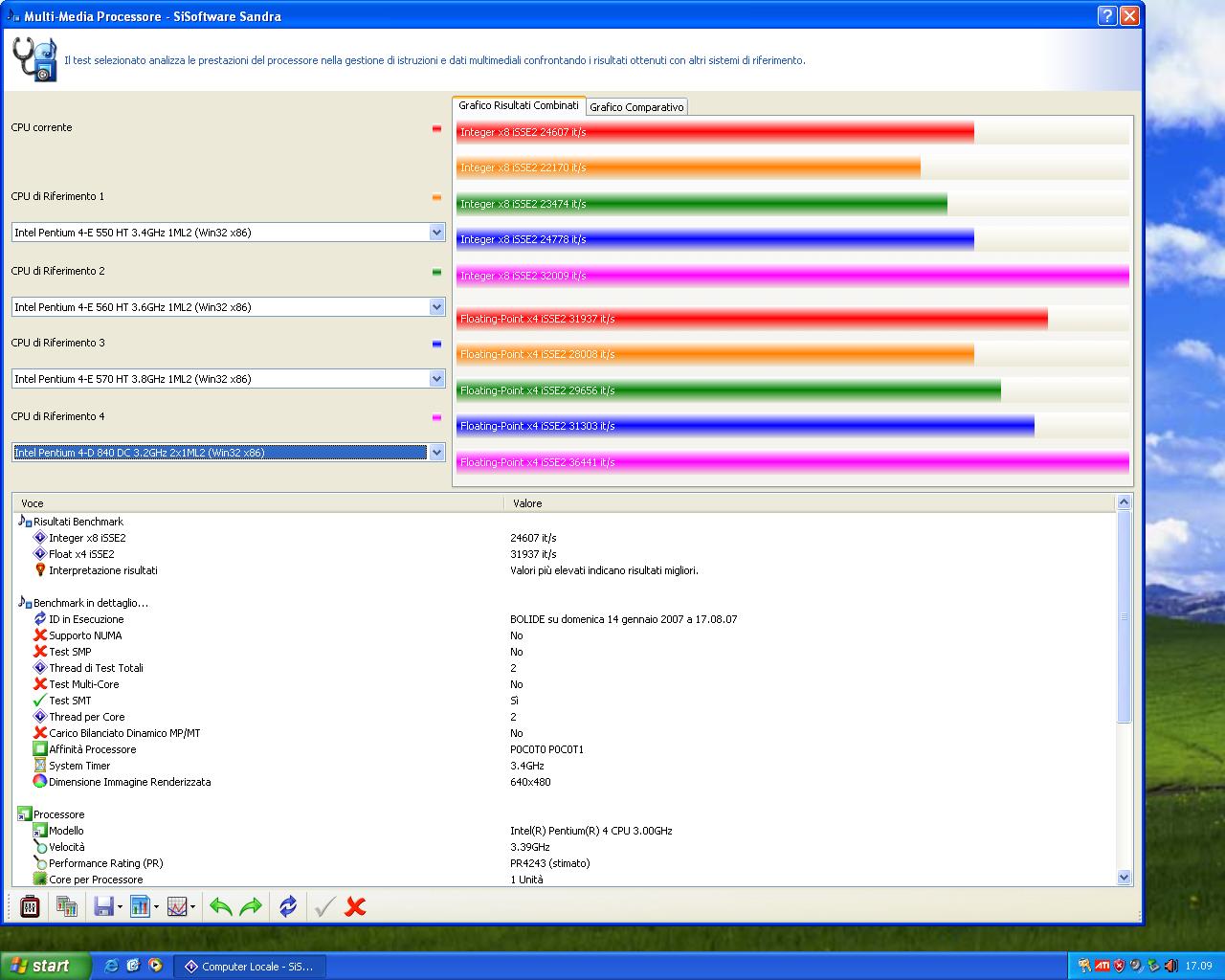Launch Windows Media Player from quick launch

(x=155, y=966)
